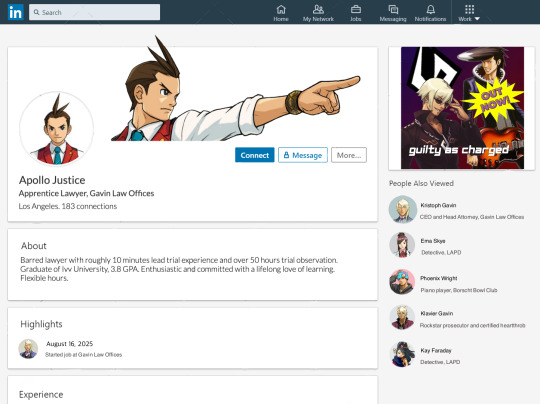
Task: Open the More... options button
Action: point(349,155)
